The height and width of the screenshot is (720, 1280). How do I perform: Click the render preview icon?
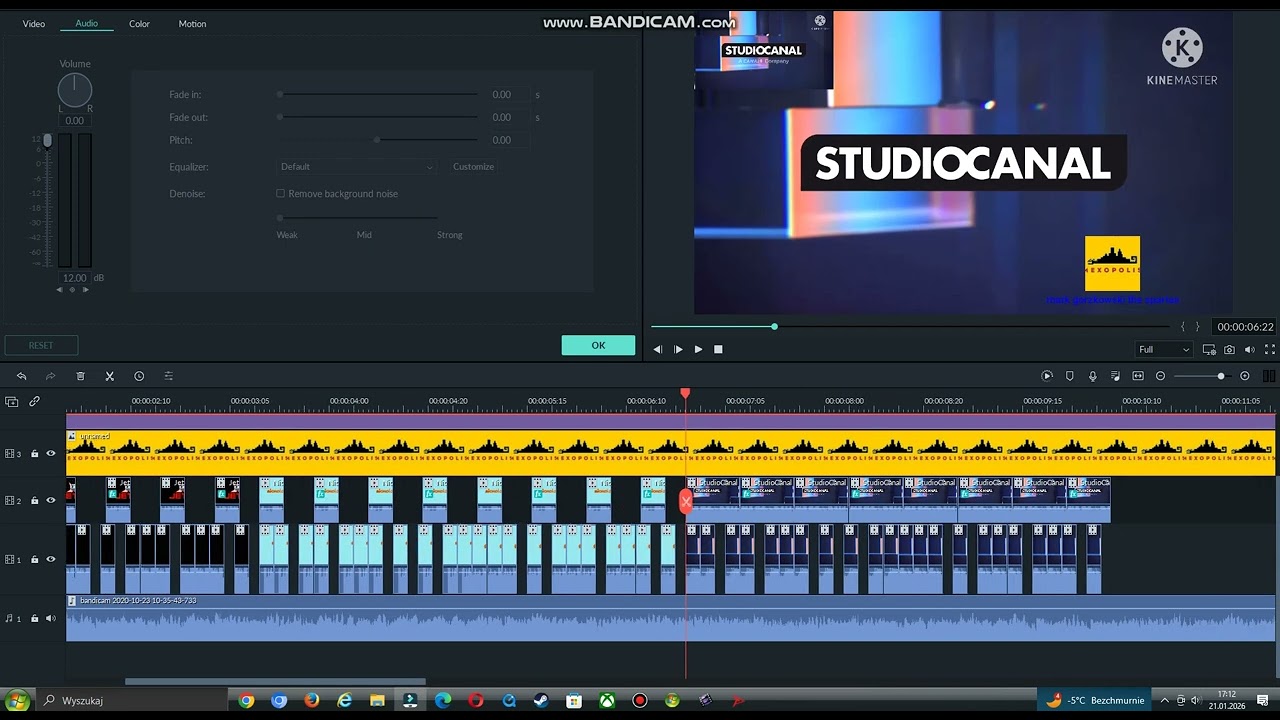click(1047, 376)
